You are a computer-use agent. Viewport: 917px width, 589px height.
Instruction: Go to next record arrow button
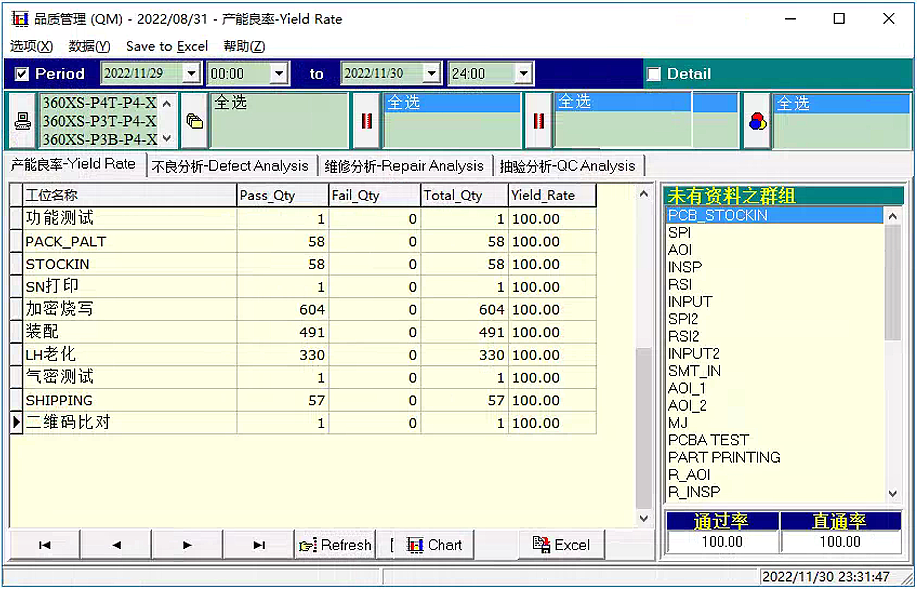[187, 545]
